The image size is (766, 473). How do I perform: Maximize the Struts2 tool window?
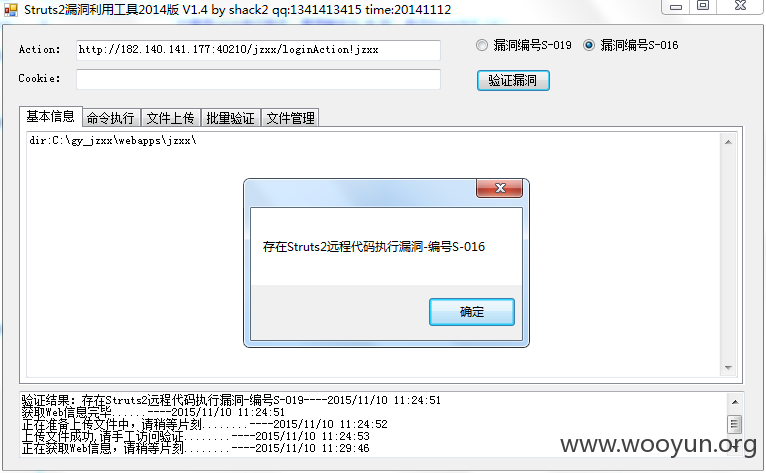702,6
